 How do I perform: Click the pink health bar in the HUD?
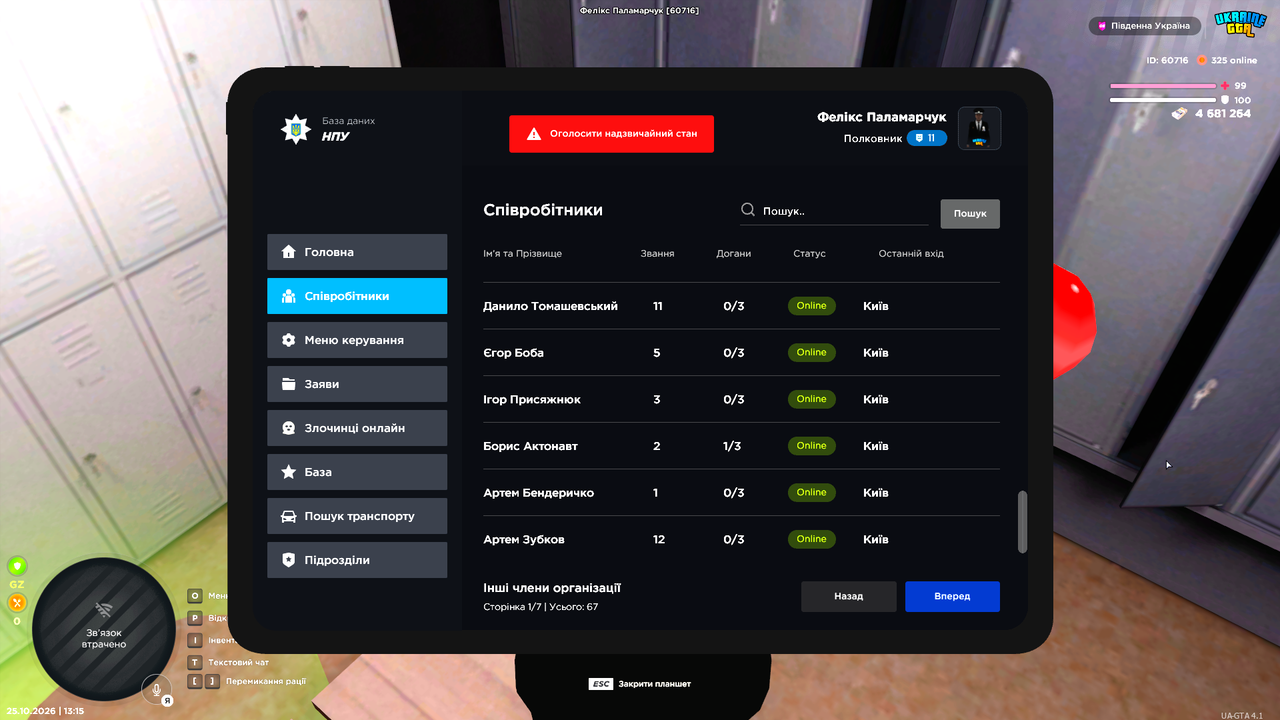pyautogui.click(x=1162, y=86)
